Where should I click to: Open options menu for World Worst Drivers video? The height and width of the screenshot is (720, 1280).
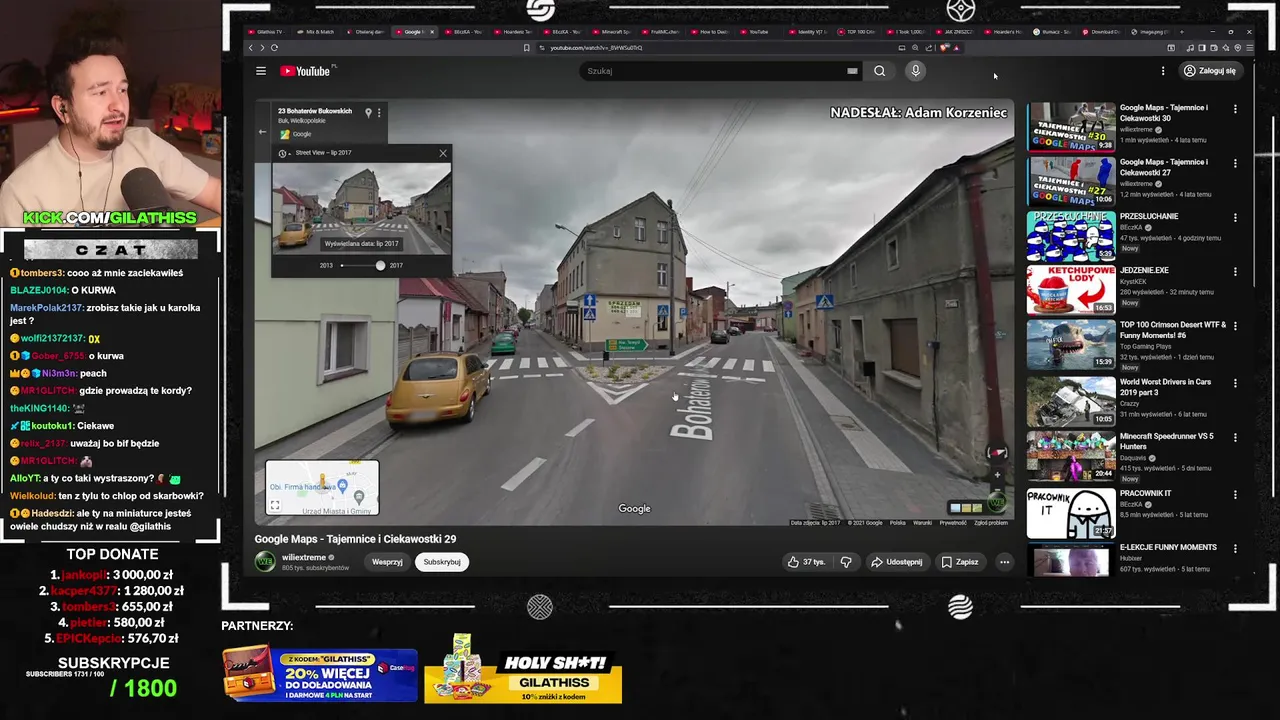point(1235,382)
